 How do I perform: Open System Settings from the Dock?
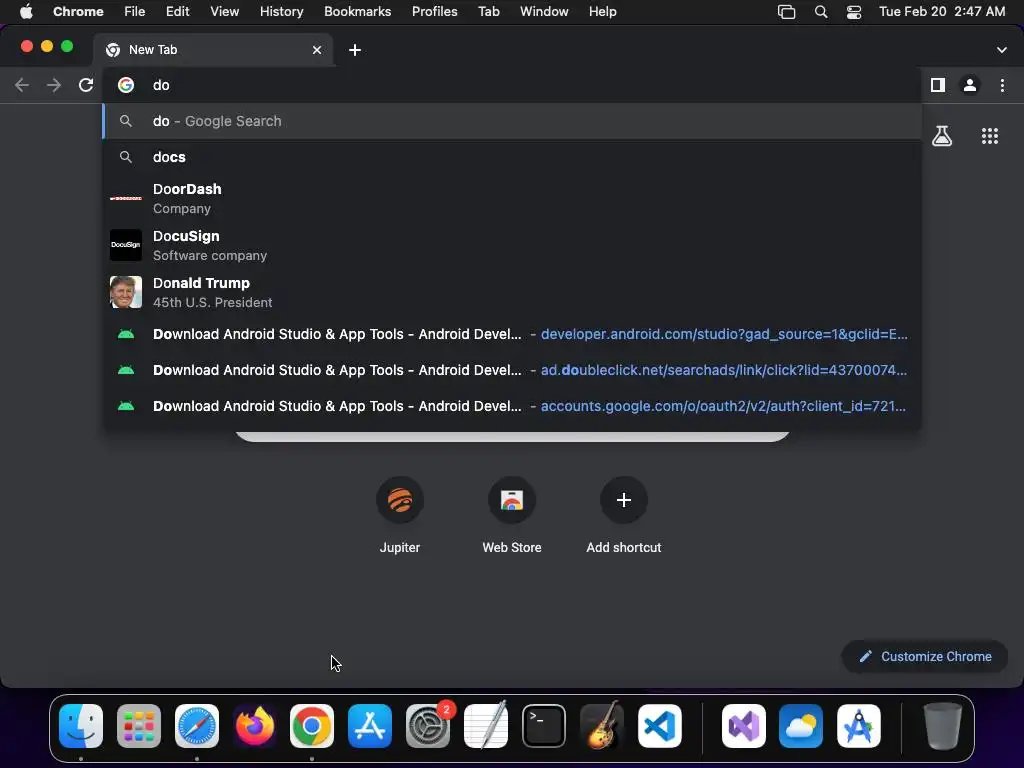(428, 726)
